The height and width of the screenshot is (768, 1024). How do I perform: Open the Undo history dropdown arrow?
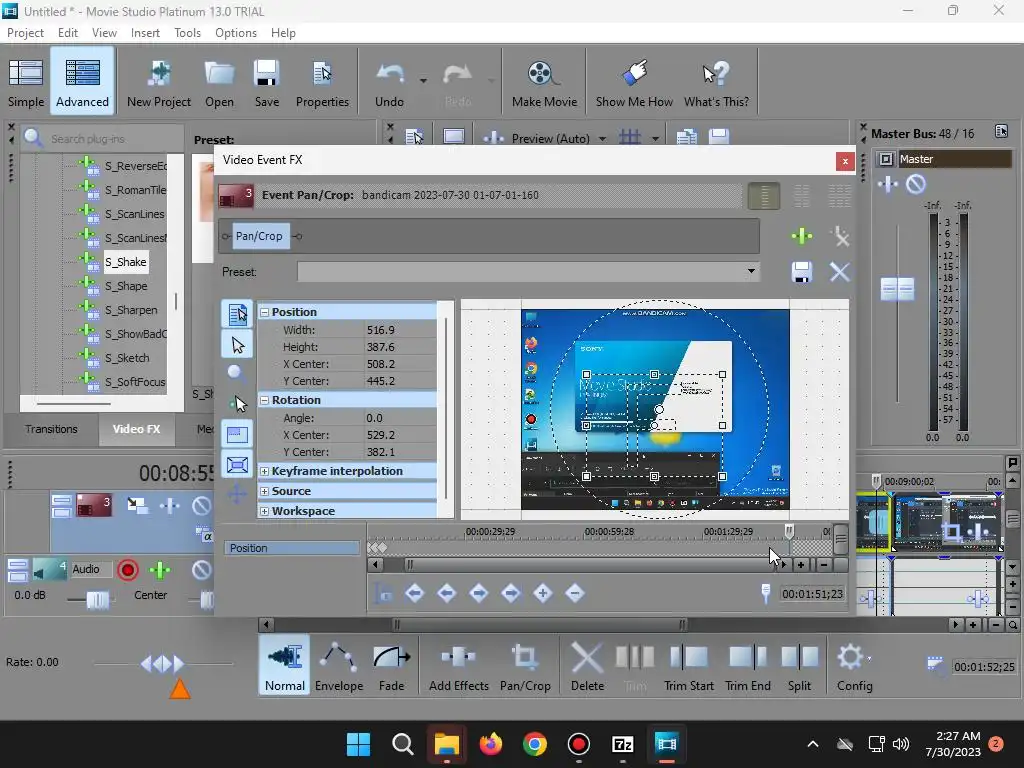pos(423,81)
